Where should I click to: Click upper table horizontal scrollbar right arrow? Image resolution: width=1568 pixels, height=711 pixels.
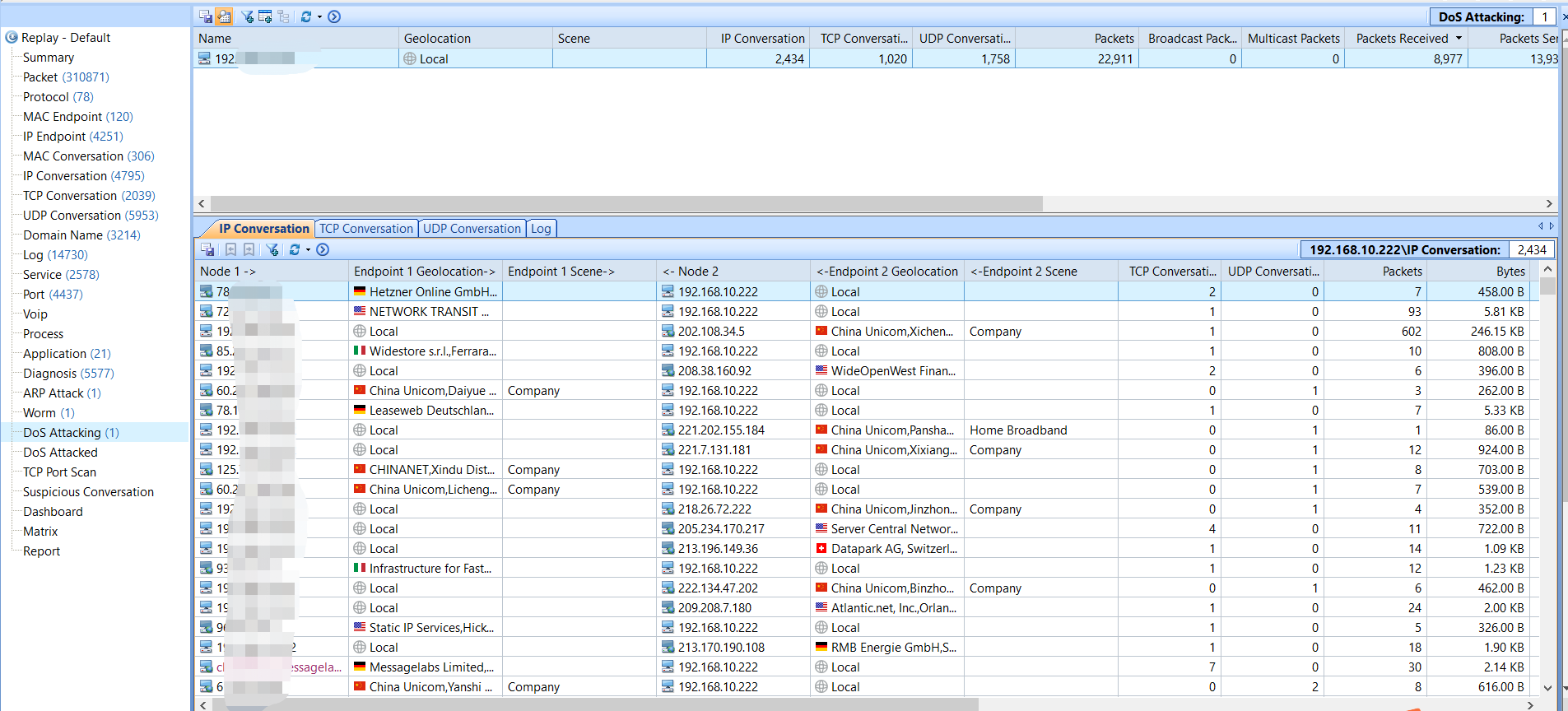pyautogui.click(x=1549, y=203)
